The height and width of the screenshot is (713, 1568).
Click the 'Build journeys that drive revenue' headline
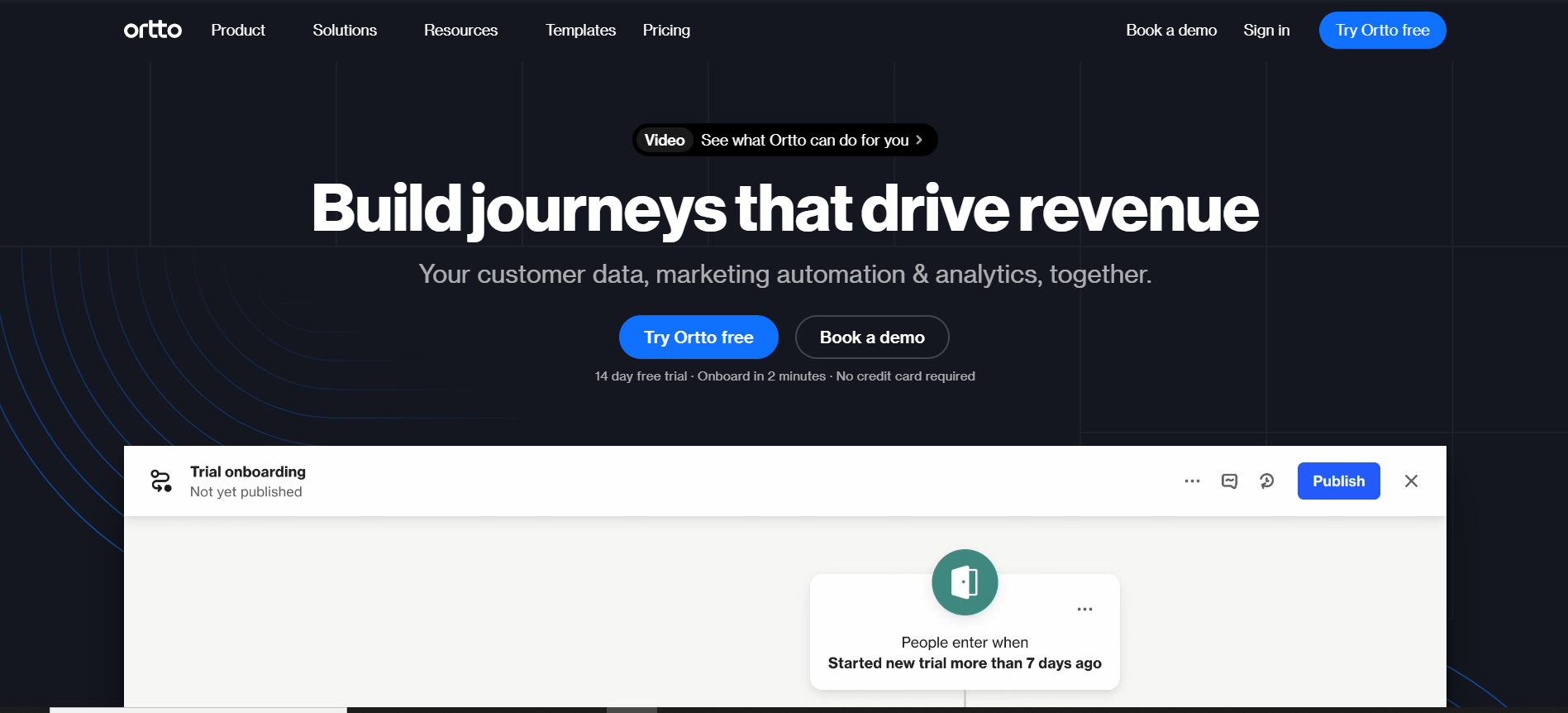(x=784, y=208)
